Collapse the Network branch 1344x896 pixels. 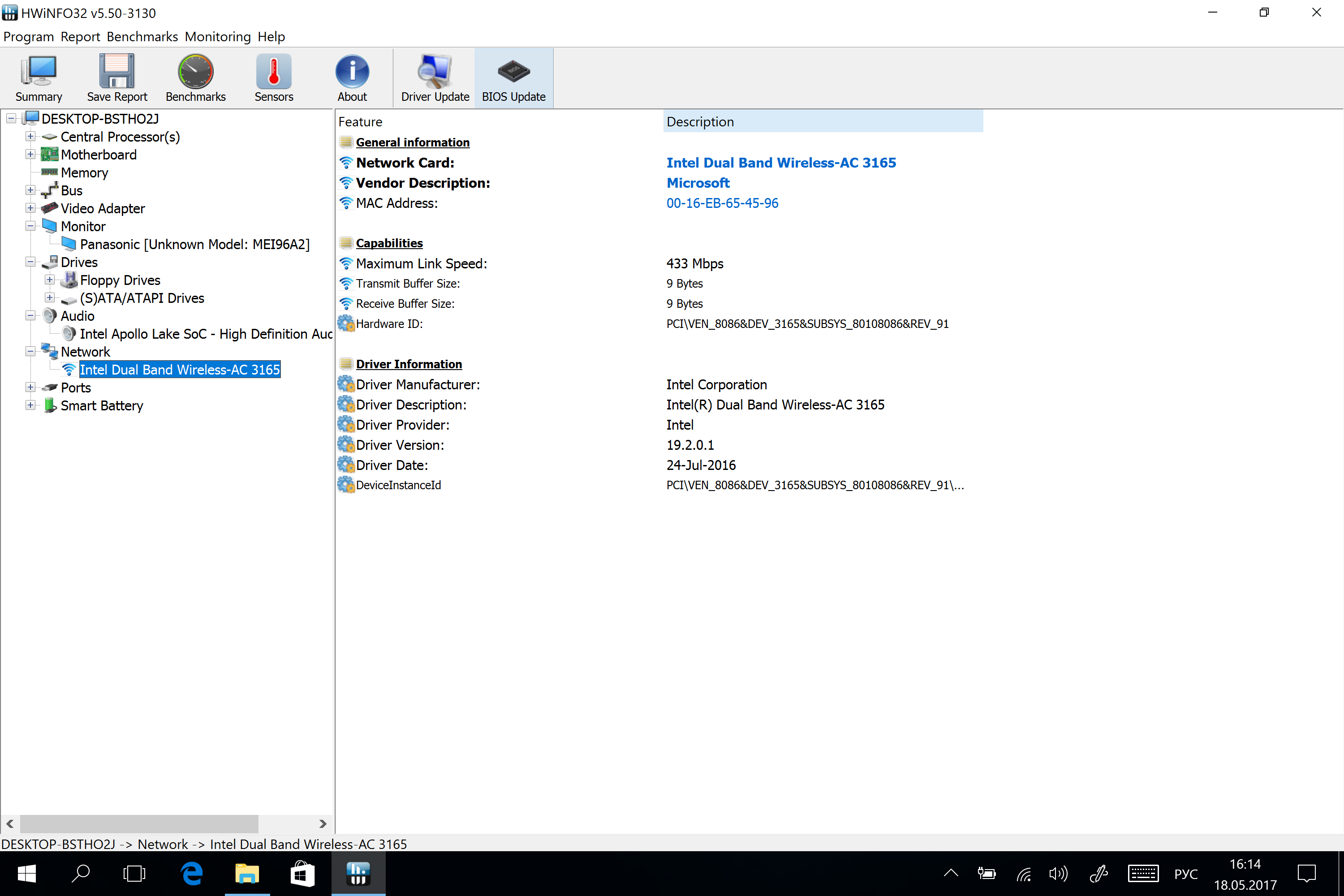(30, 352)
